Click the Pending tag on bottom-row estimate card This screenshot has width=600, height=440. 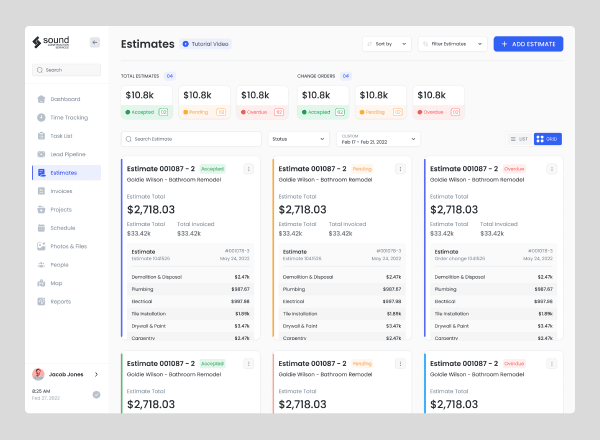click(362, 363)
